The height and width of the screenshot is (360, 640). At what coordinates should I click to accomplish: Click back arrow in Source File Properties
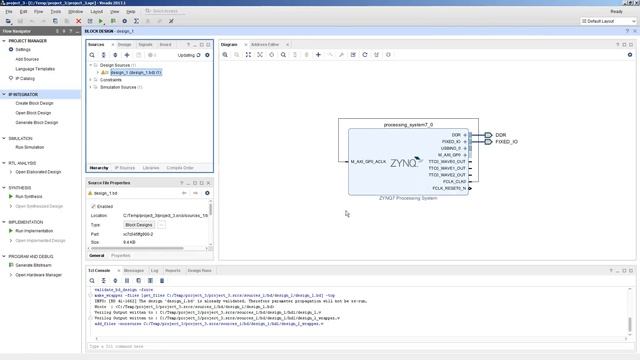pyautogui.click(x=184, y=193)
